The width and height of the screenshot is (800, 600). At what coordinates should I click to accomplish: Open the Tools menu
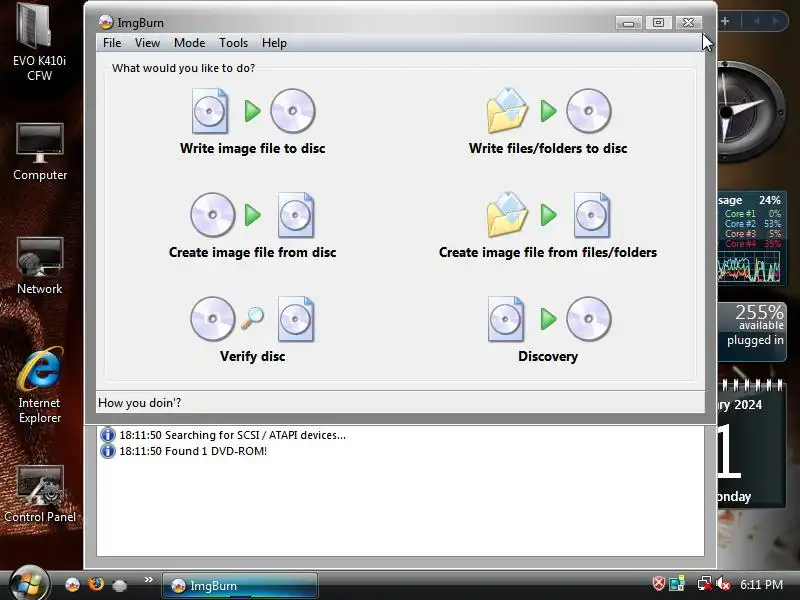click(233, 43)
